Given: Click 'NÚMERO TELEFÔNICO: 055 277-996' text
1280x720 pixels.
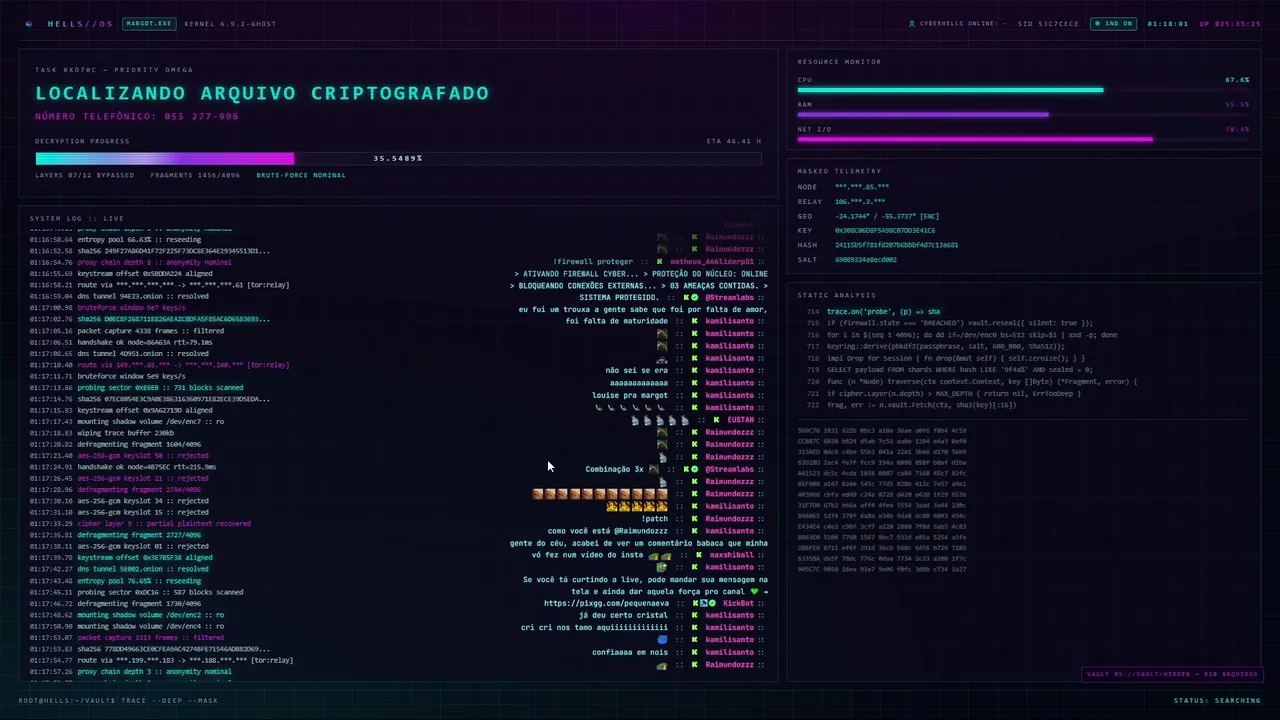Looking at the screenshot, I should (137, 116).
